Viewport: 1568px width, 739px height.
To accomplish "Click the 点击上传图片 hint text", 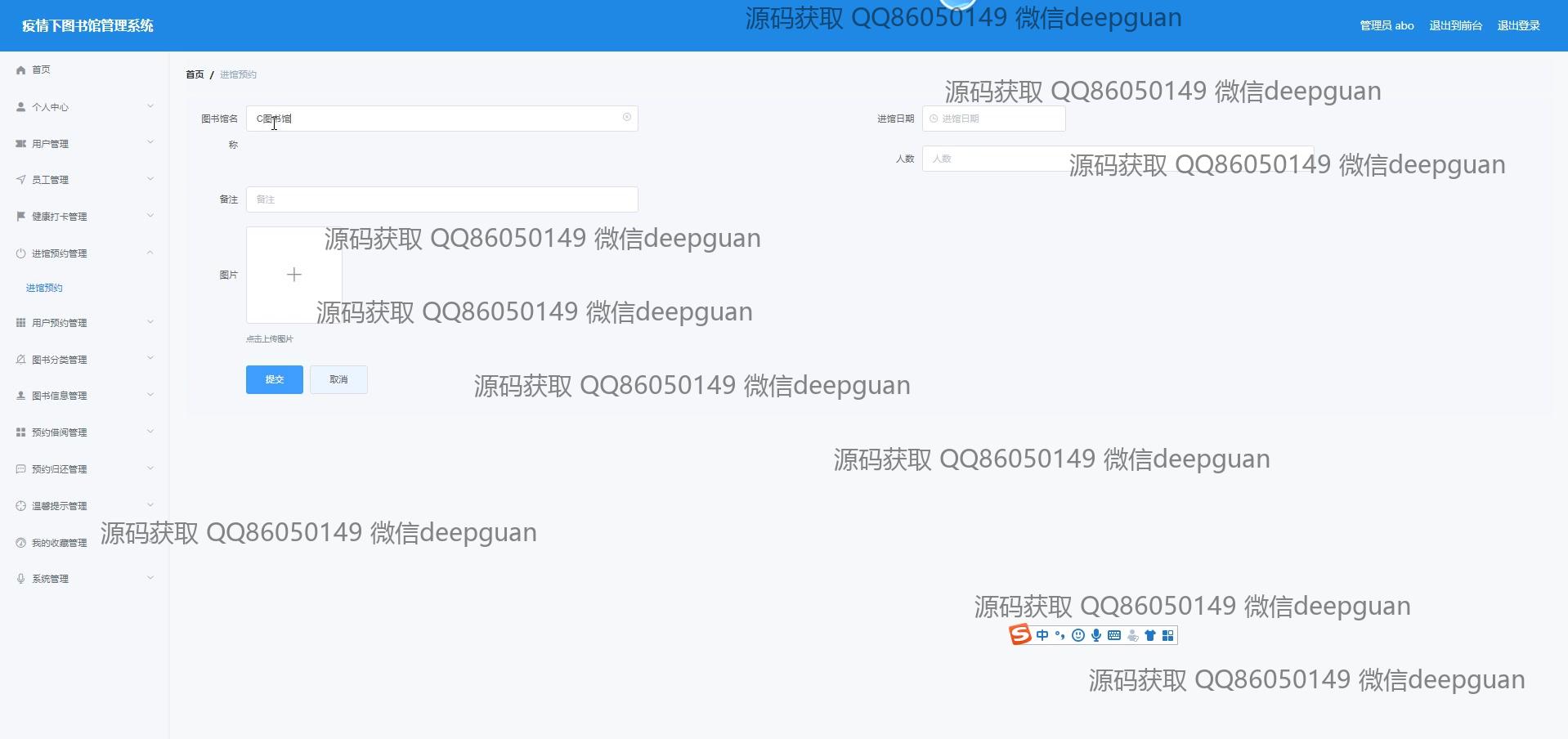I will pyautogui.click(x=270, y=339).
